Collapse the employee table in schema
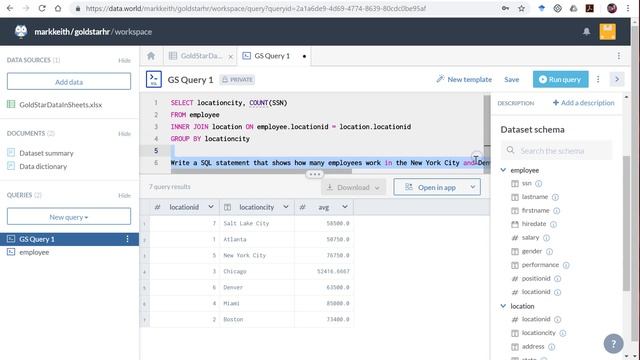 click(x=503, y=170)
